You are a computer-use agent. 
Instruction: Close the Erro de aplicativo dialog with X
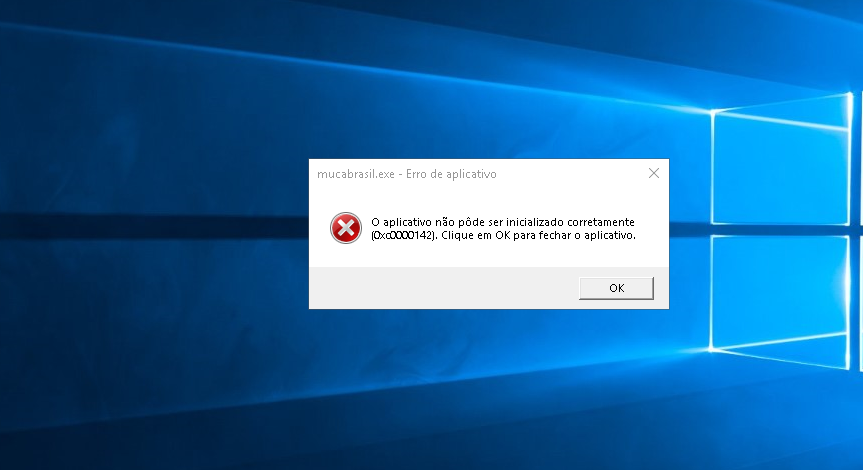pyautogui.click(x=654, y=173)
